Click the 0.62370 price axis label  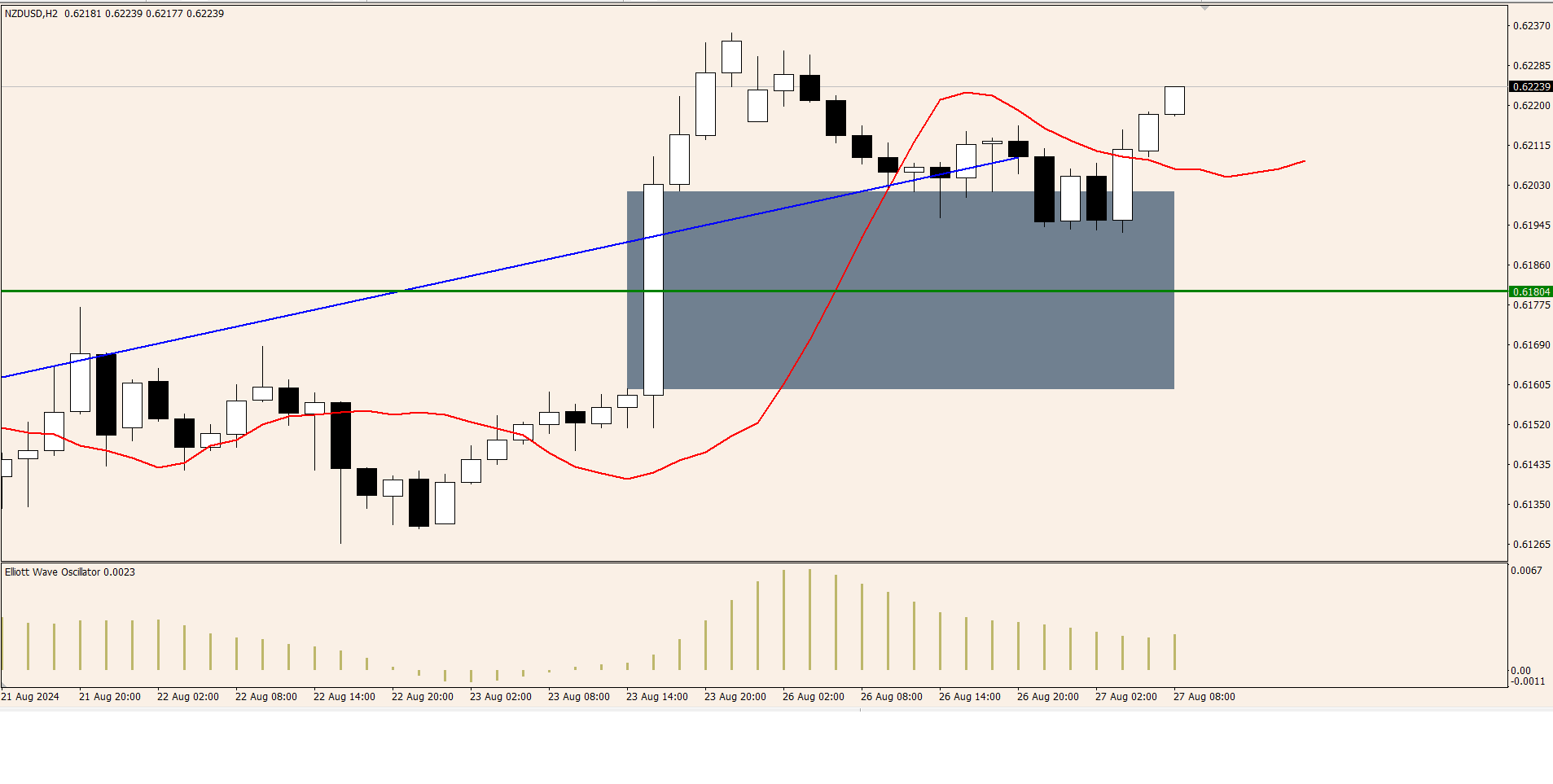(1531, 26)
